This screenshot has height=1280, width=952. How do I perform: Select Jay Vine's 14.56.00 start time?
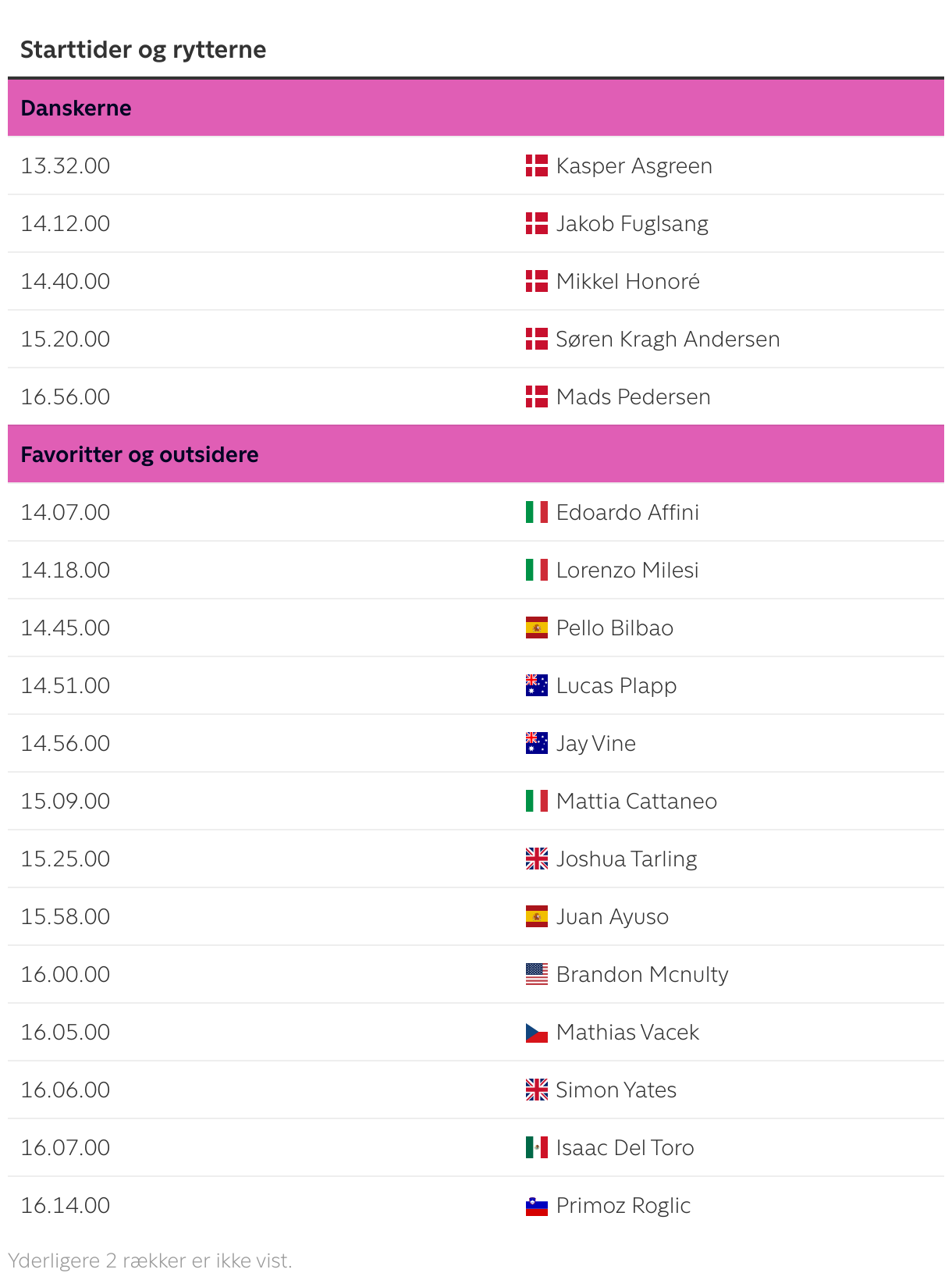(66, 743)
